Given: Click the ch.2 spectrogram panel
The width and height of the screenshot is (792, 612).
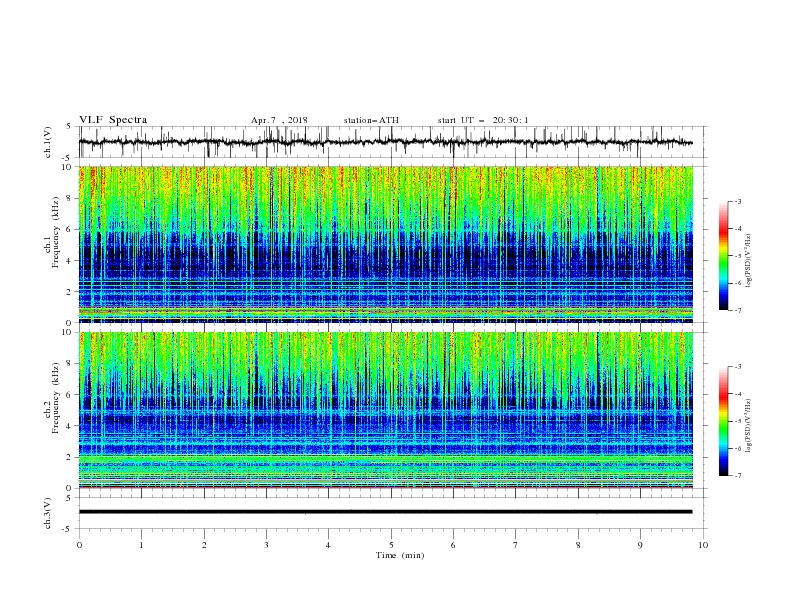Looking at the screenshot, I should [385, 410].
